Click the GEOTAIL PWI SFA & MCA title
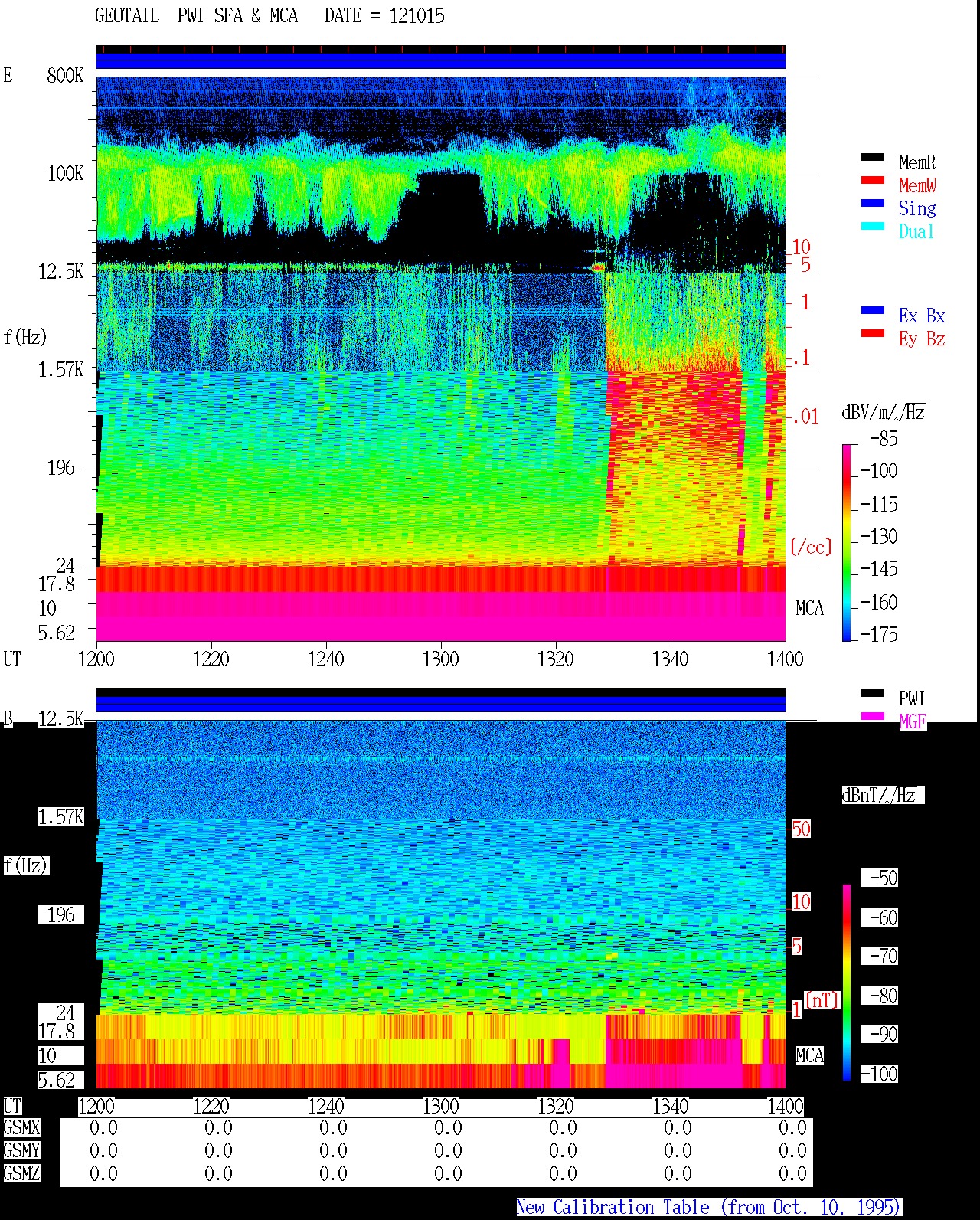The image size is (980, 1220). [196, 15]
